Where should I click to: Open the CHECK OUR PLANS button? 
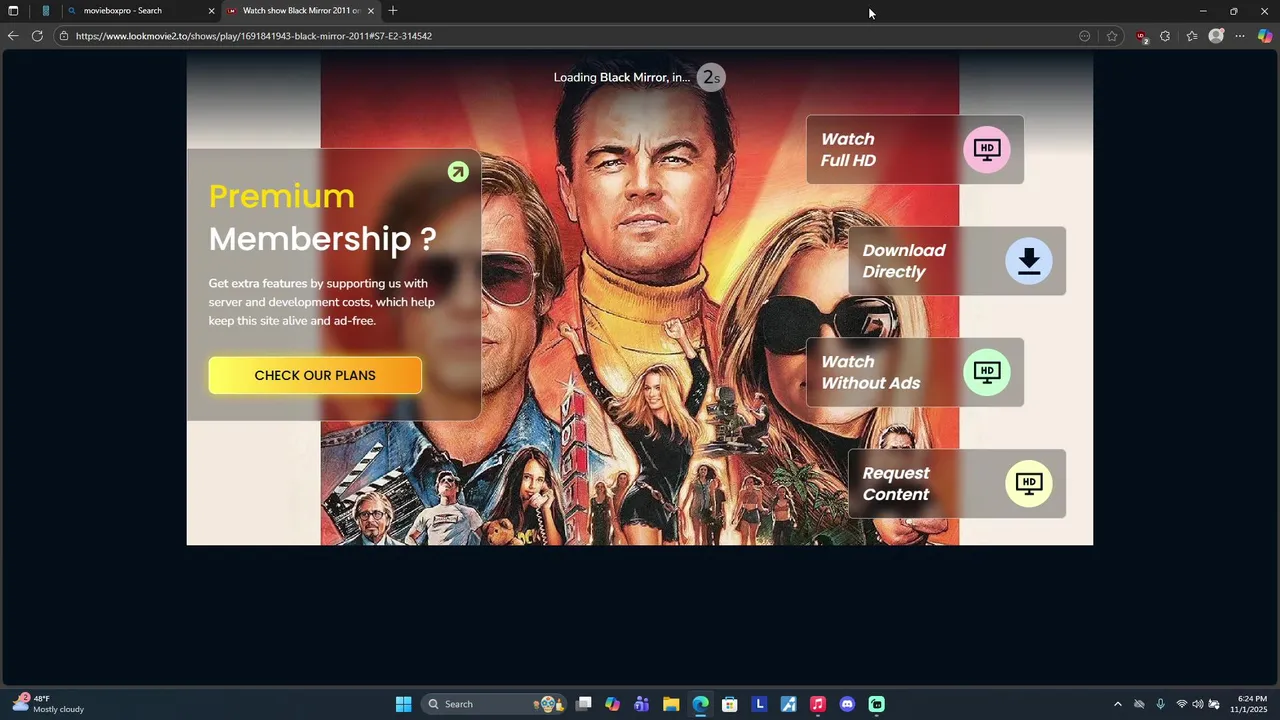click(315, 375)
